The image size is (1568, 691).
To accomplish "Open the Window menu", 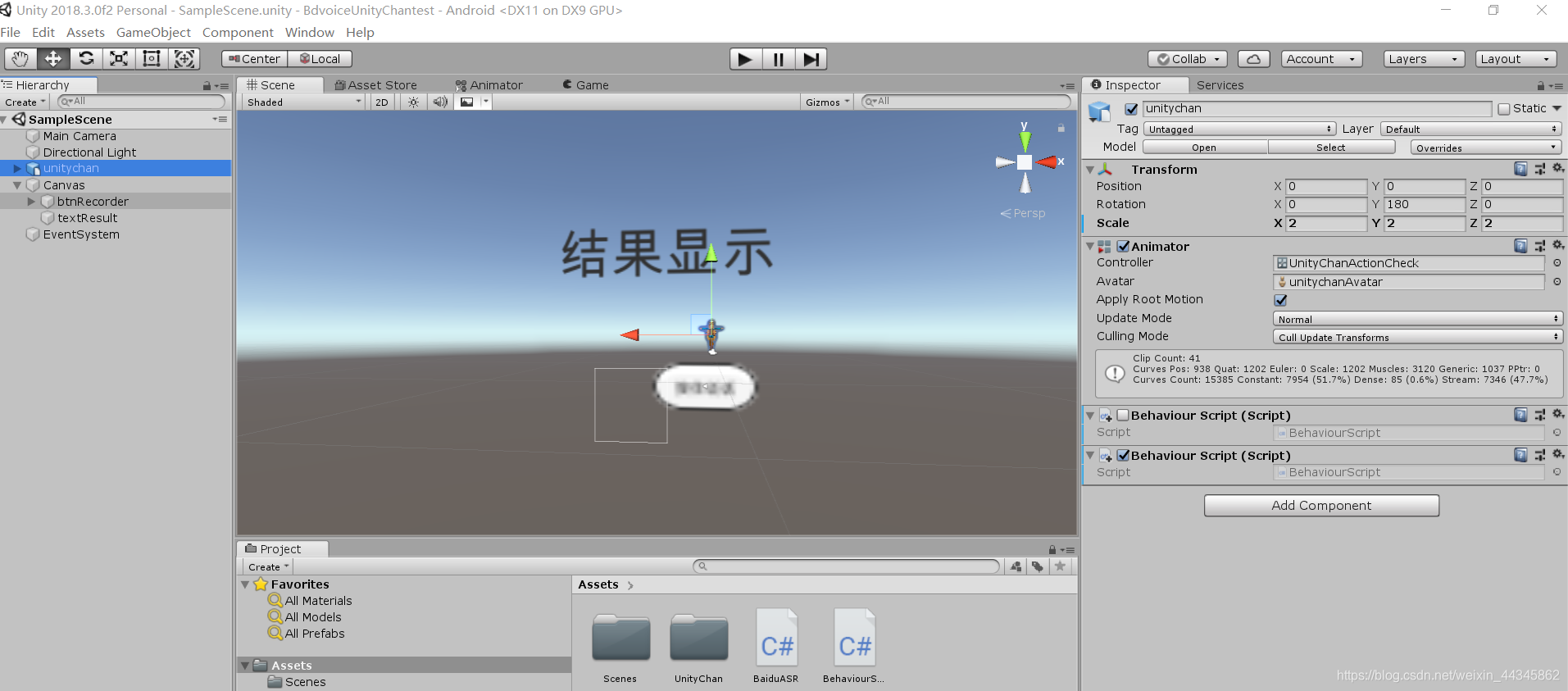I will (310, 33).
